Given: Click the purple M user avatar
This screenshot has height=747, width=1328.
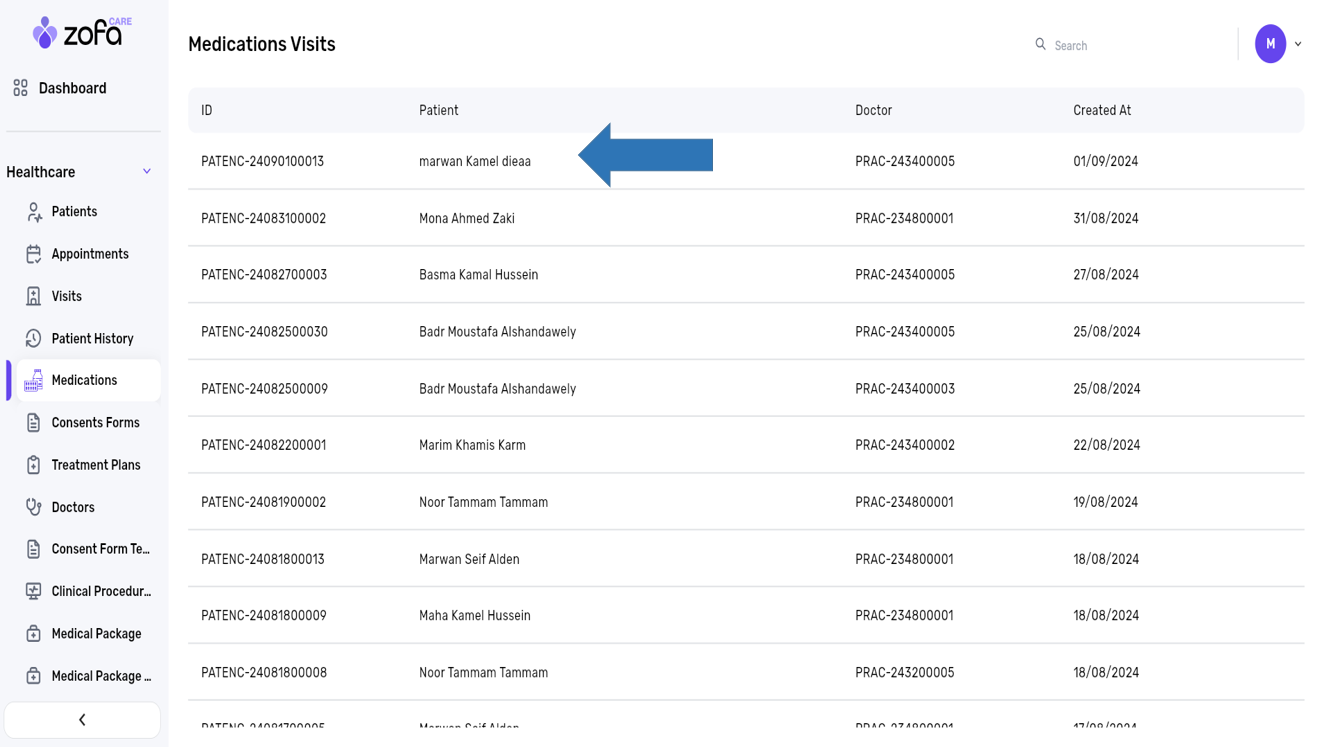Looking at the screenshot, I should coord(1270,44).
